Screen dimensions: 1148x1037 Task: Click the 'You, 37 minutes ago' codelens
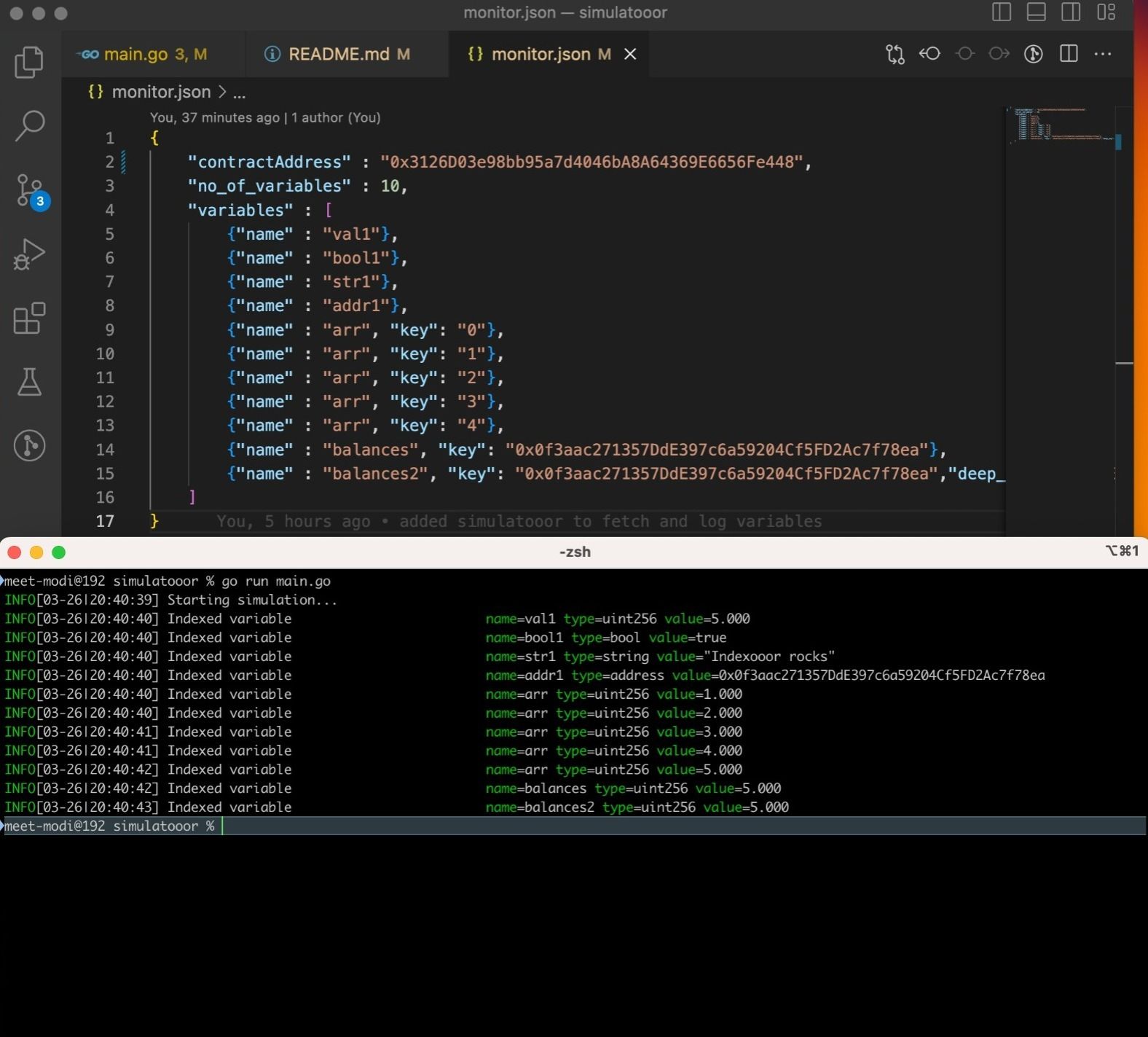(215, 117)
